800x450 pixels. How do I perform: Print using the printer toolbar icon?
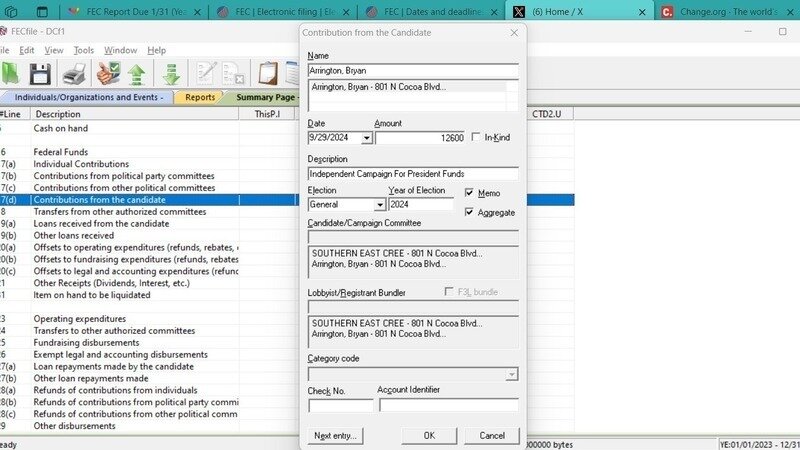coord(74,74)
